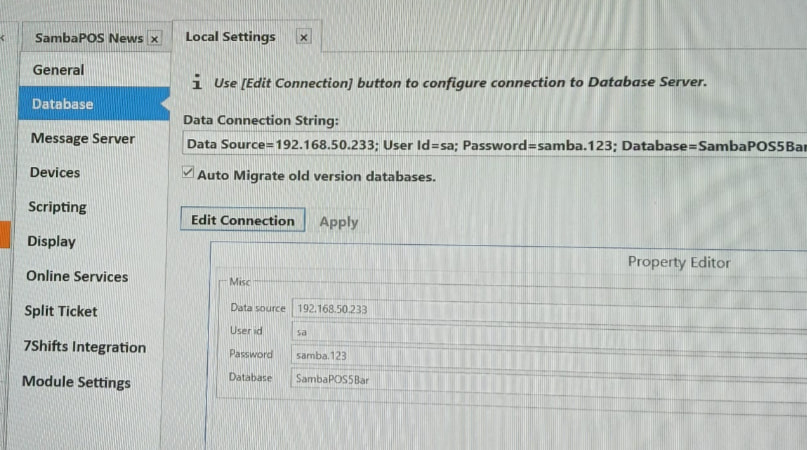This screenshot has width=807, height=450.
Task: Show the Display settings
Action: [51, 242]
